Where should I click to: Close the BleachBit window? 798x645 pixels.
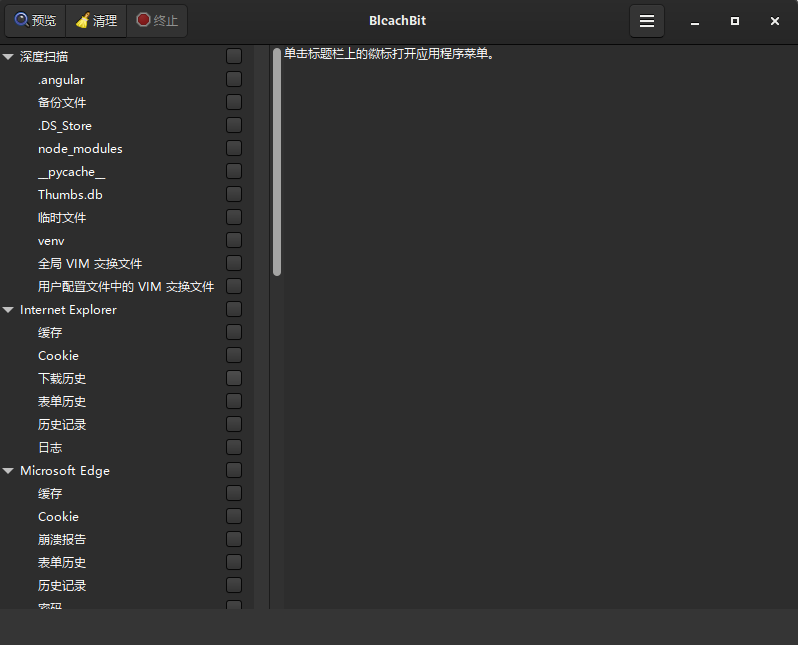[x=775, y=21]
